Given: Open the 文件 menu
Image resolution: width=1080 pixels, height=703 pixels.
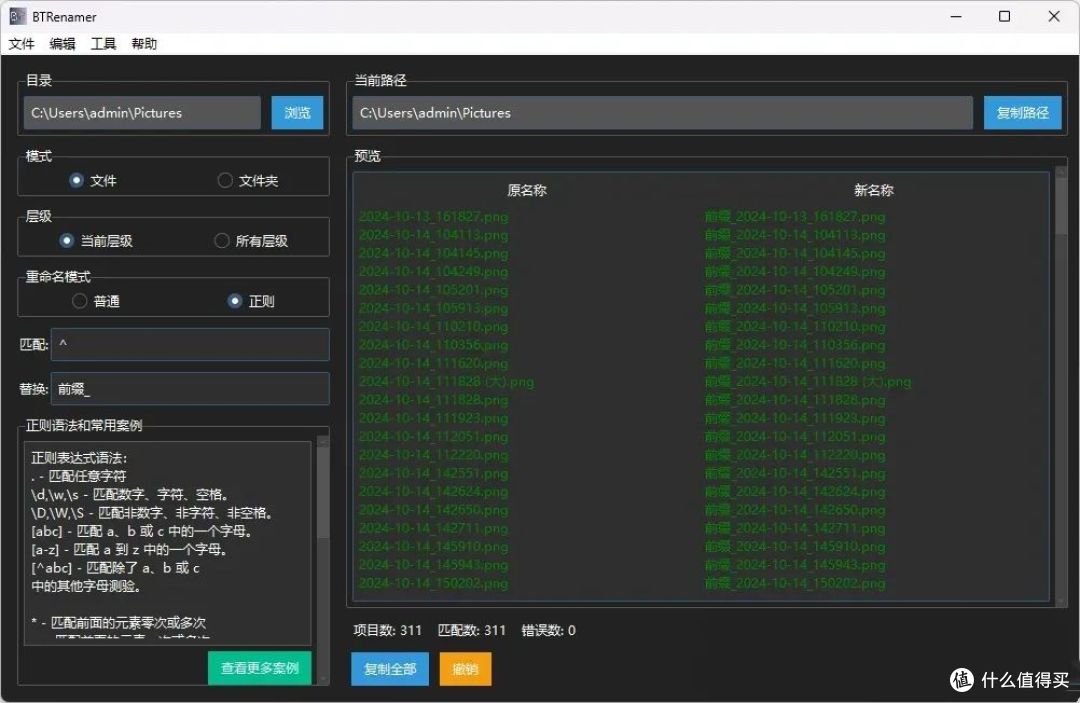Looking at the screenshot, I should pyautogui.click(x=21, y=44).
